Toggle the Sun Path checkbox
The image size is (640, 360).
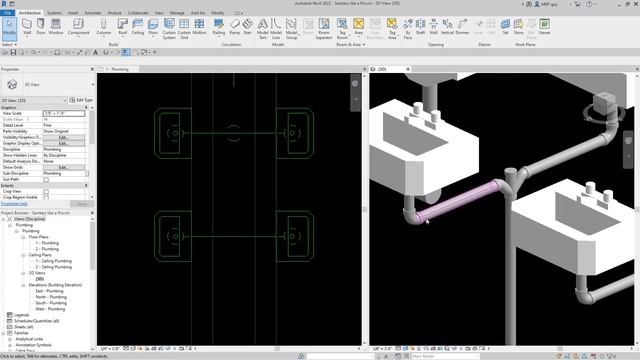46,180
